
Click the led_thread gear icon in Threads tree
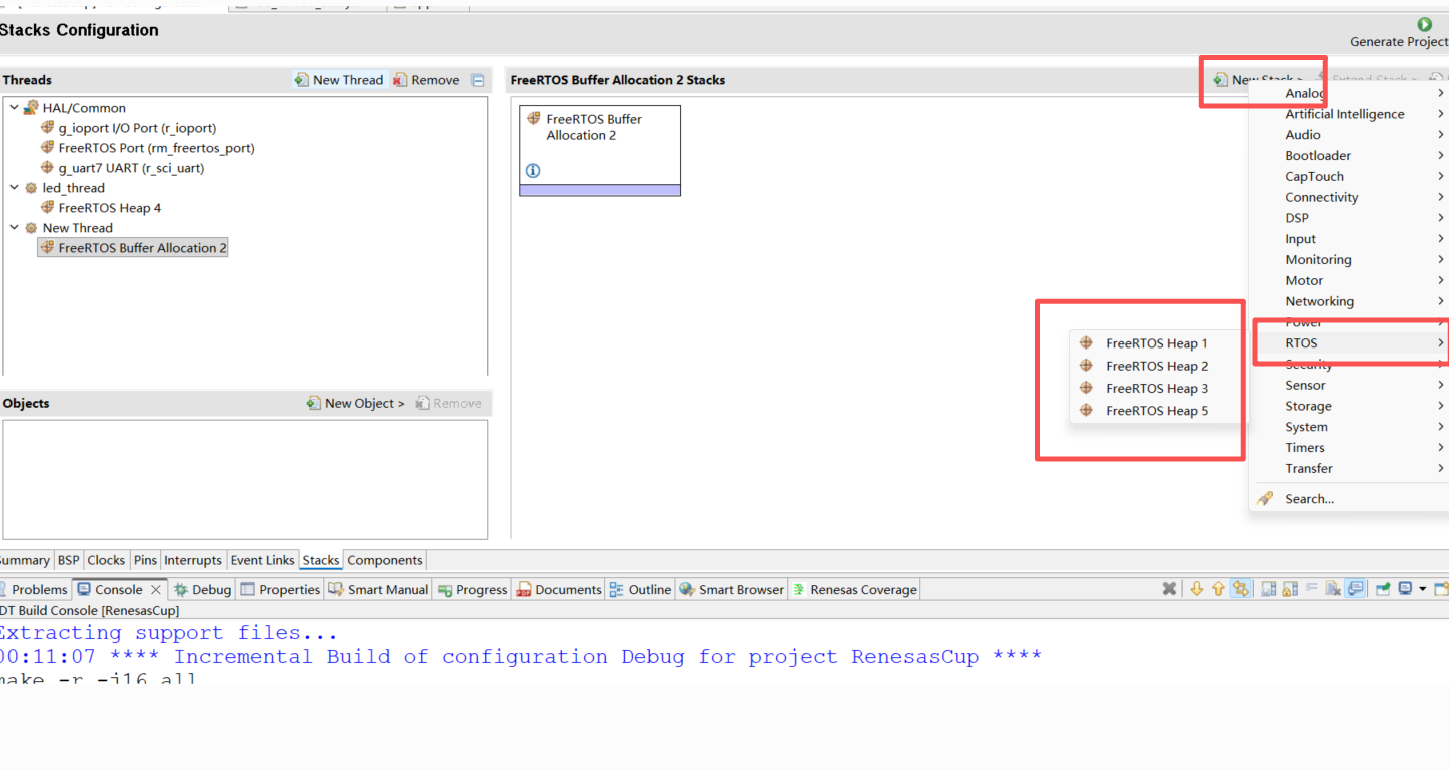point(31,188)
